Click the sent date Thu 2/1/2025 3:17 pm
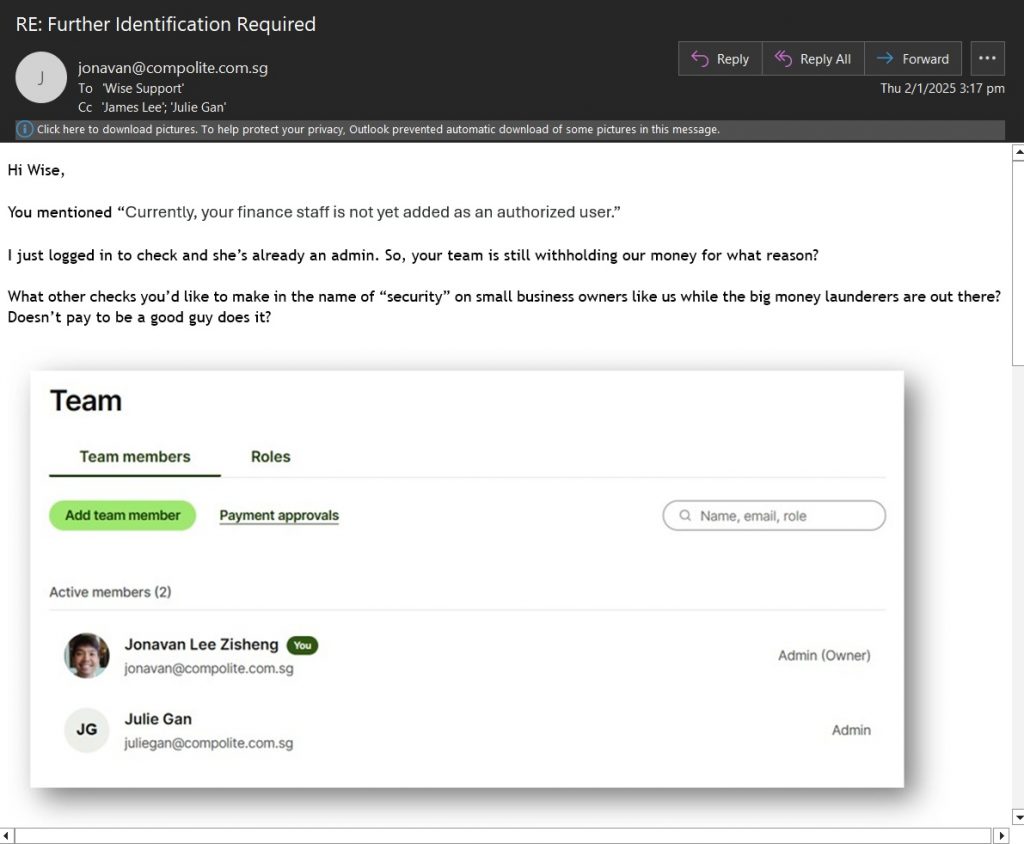 942,88
